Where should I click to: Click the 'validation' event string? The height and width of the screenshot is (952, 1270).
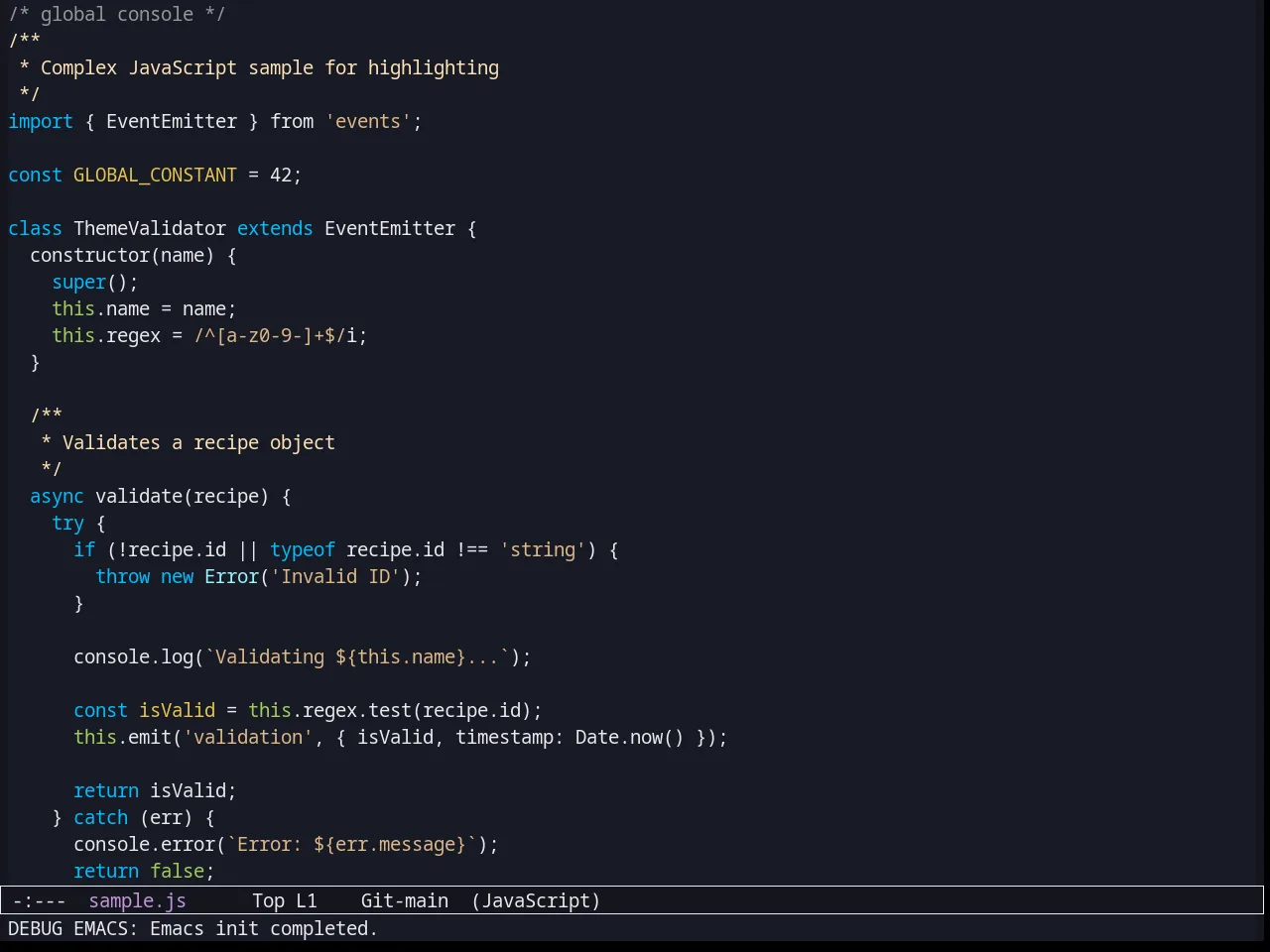click(x=248, y=737)
